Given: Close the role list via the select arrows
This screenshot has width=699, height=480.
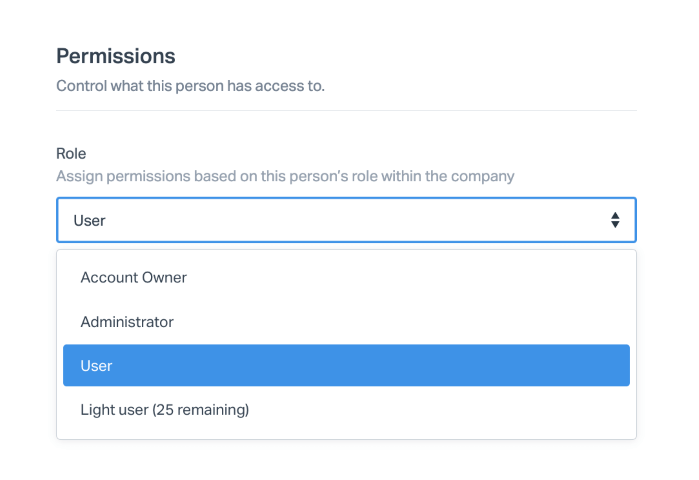Looking at the screenshot, I should pyautogui.click(x=615, y=220).
